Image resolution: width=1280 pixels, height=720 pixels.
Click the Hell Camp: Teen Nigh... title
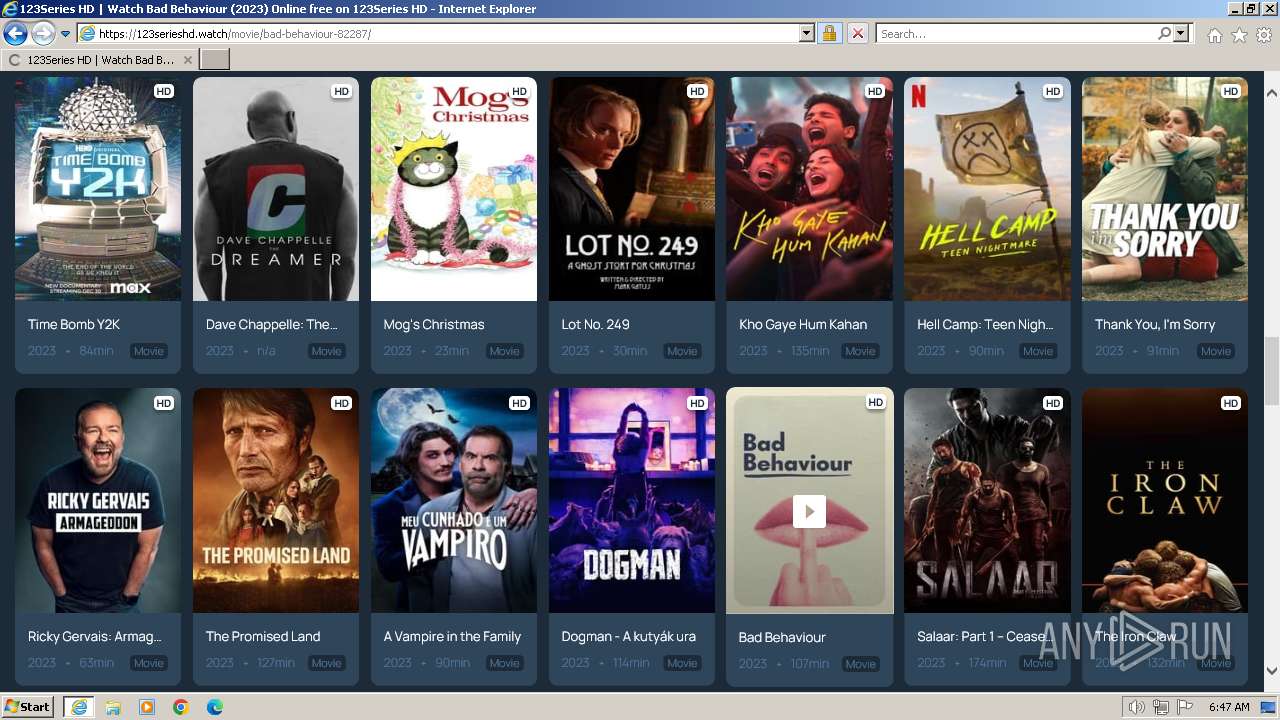pyautogui.click(x=985, y=324)
